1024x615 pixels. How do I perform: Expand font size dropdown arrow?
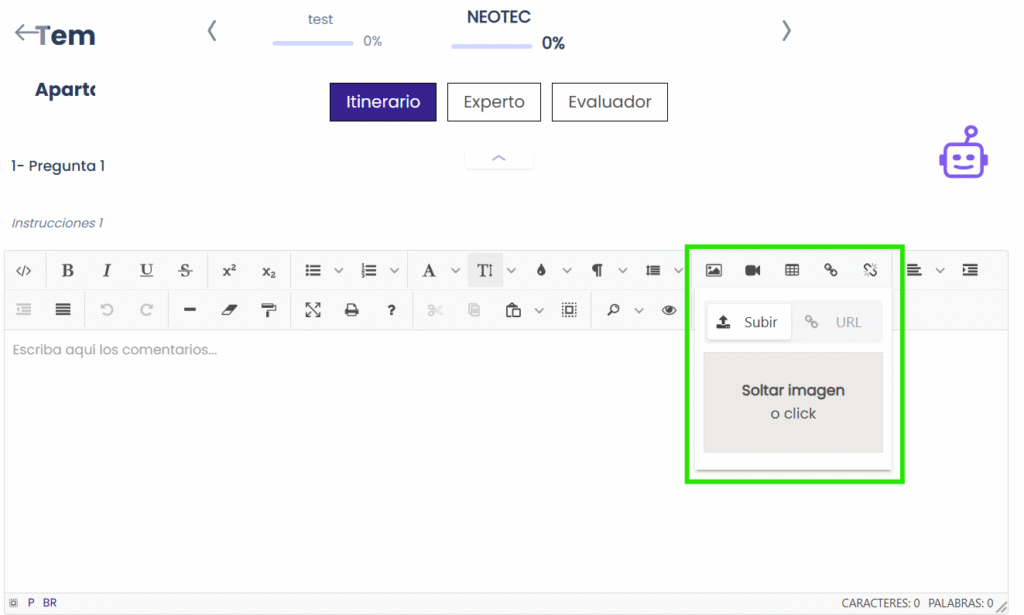point(511,271)
